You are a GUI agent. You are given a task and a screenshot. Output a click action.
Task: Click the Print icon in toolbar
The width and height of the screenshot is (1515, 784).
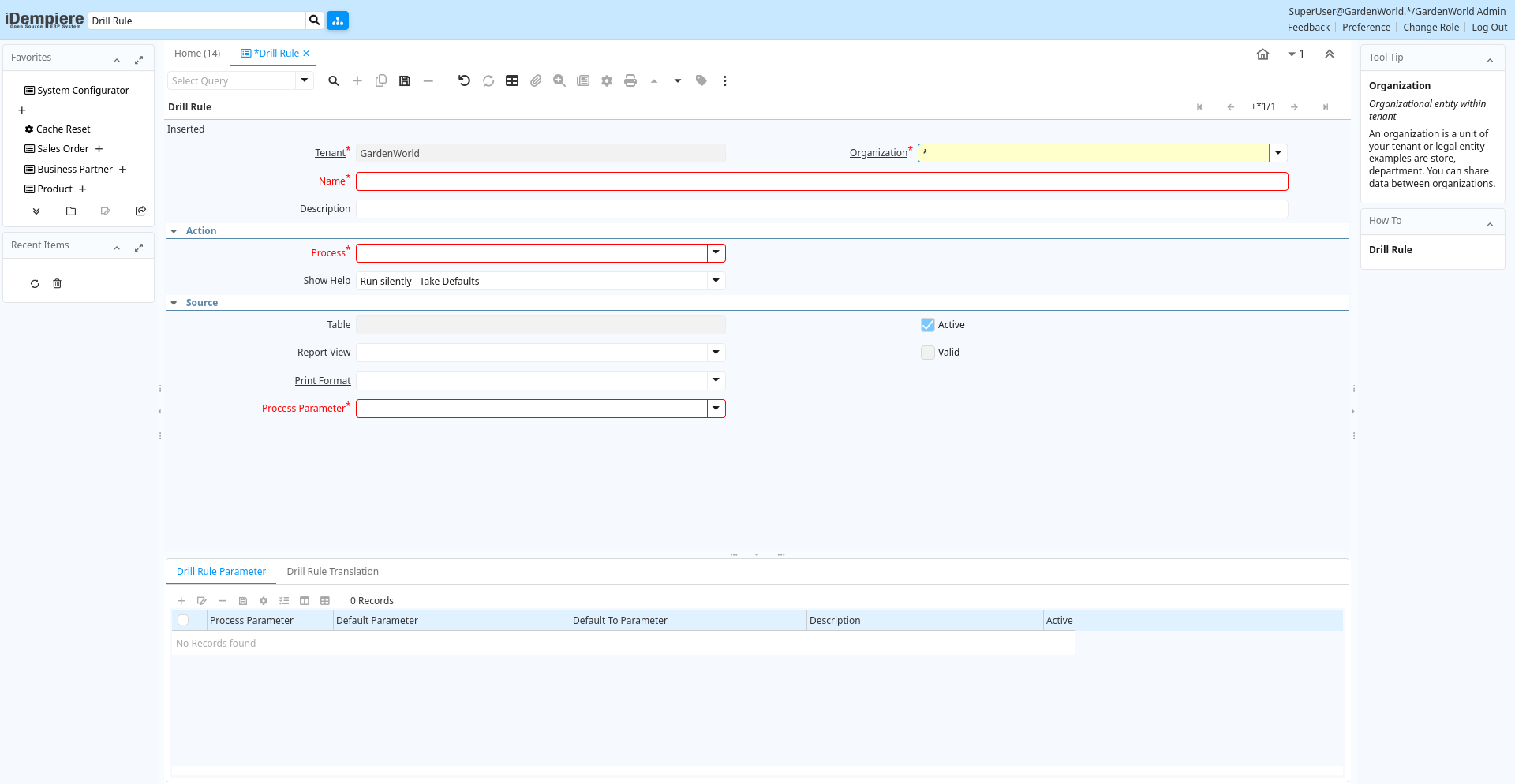(630, 80)
